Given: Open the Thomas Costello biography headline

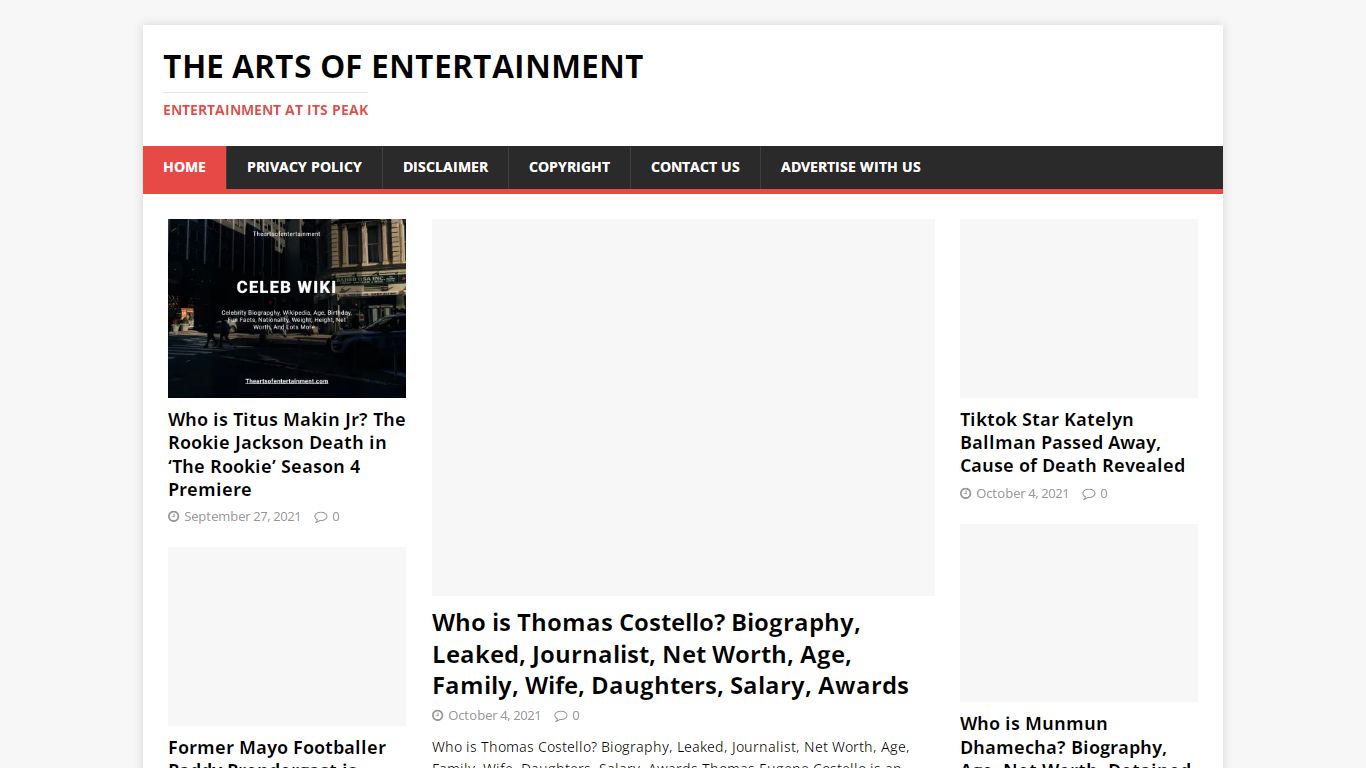Looking at the screenshot, I should tap(670, 654).
